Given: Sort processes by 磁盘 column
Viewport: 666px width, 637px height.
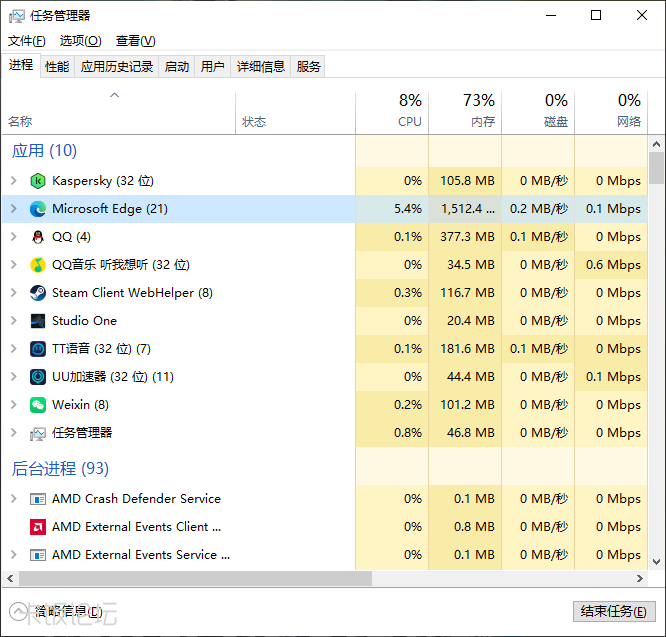Looking at the screenshot, I should 538,113.
